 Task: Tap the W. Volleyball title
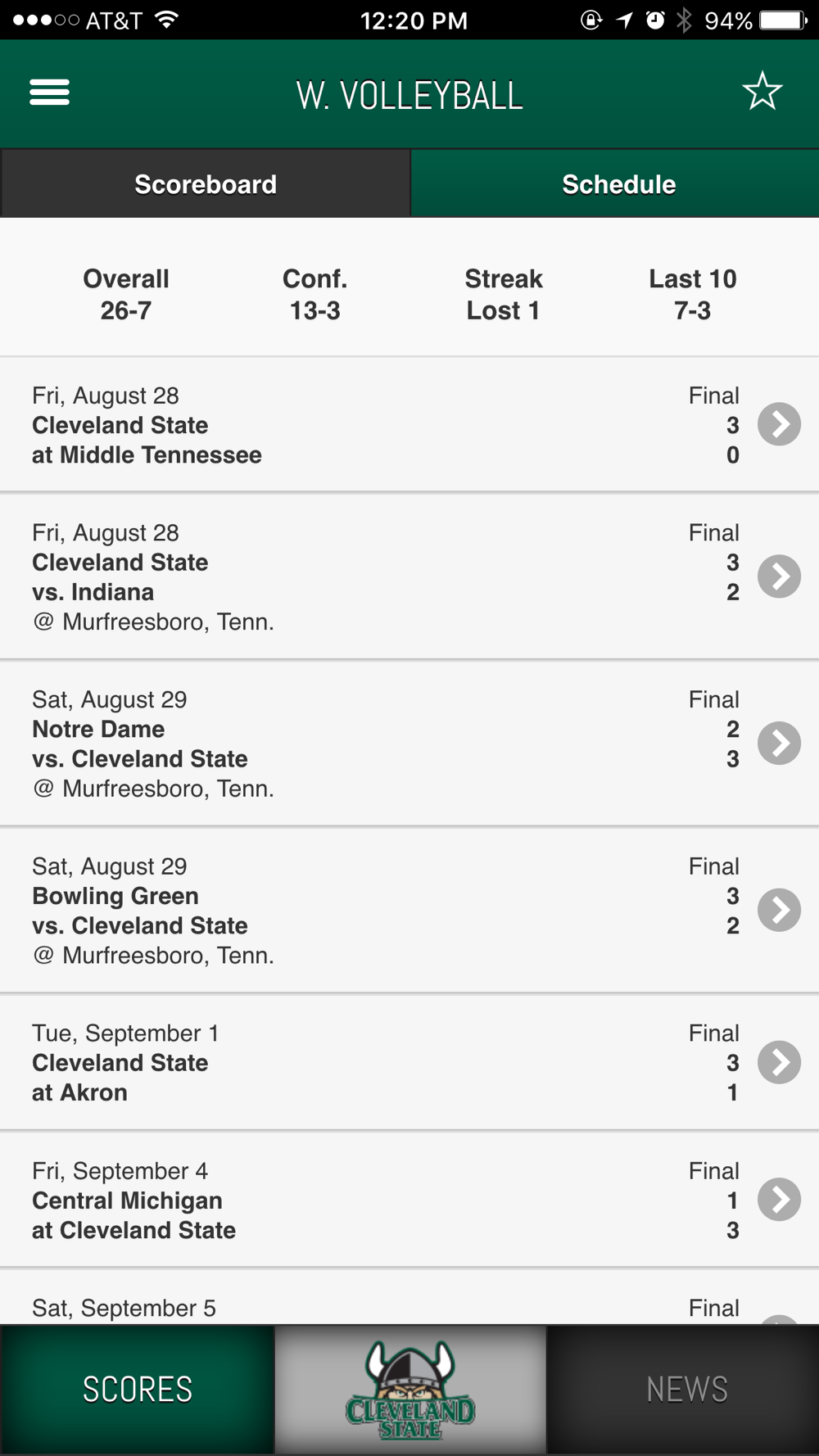coord(409,95)
